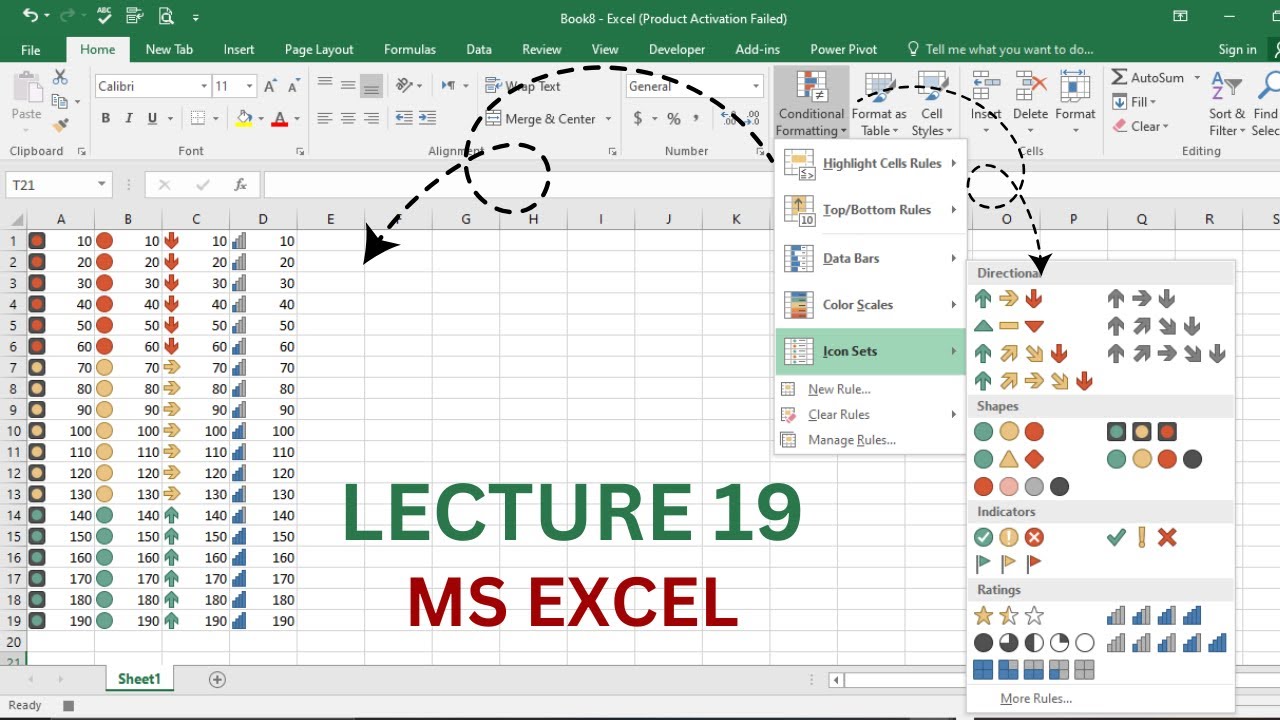1280x720 pixels.
Task: Switch to the Formulas ribbon tab
Action: point(410,49)
